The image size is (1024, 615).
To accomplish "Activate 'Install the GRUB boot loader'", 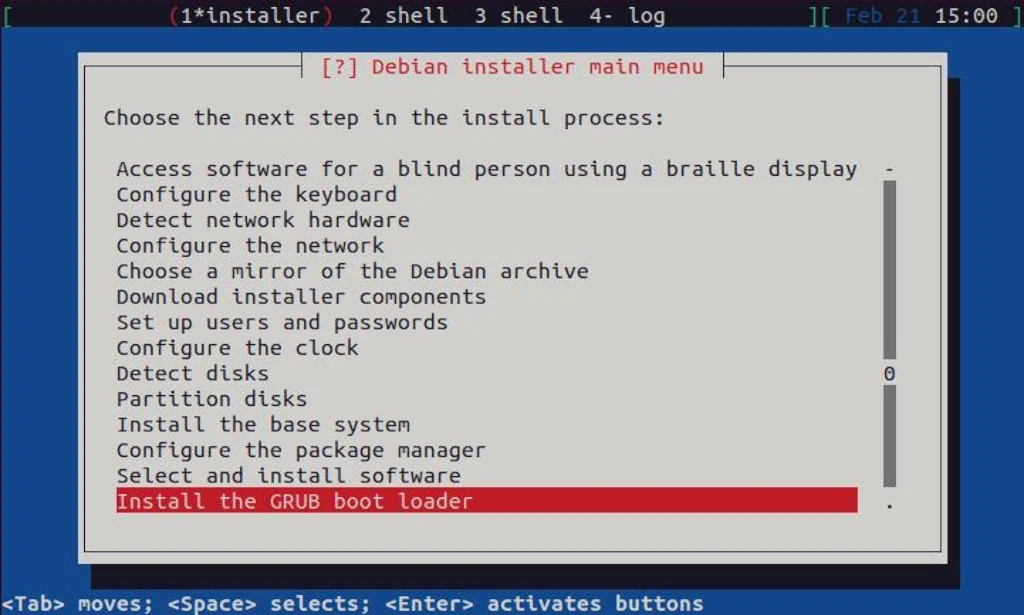I will (x=292, y=501).
